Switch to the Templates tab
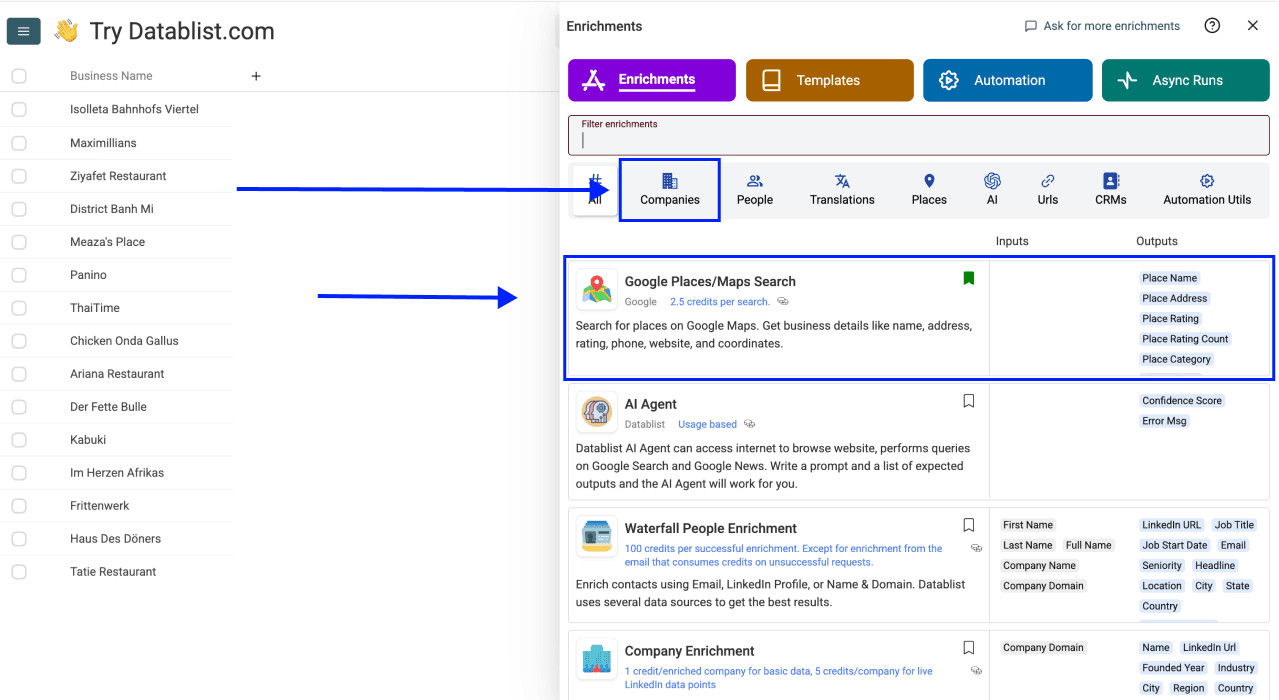 (829, 80)
